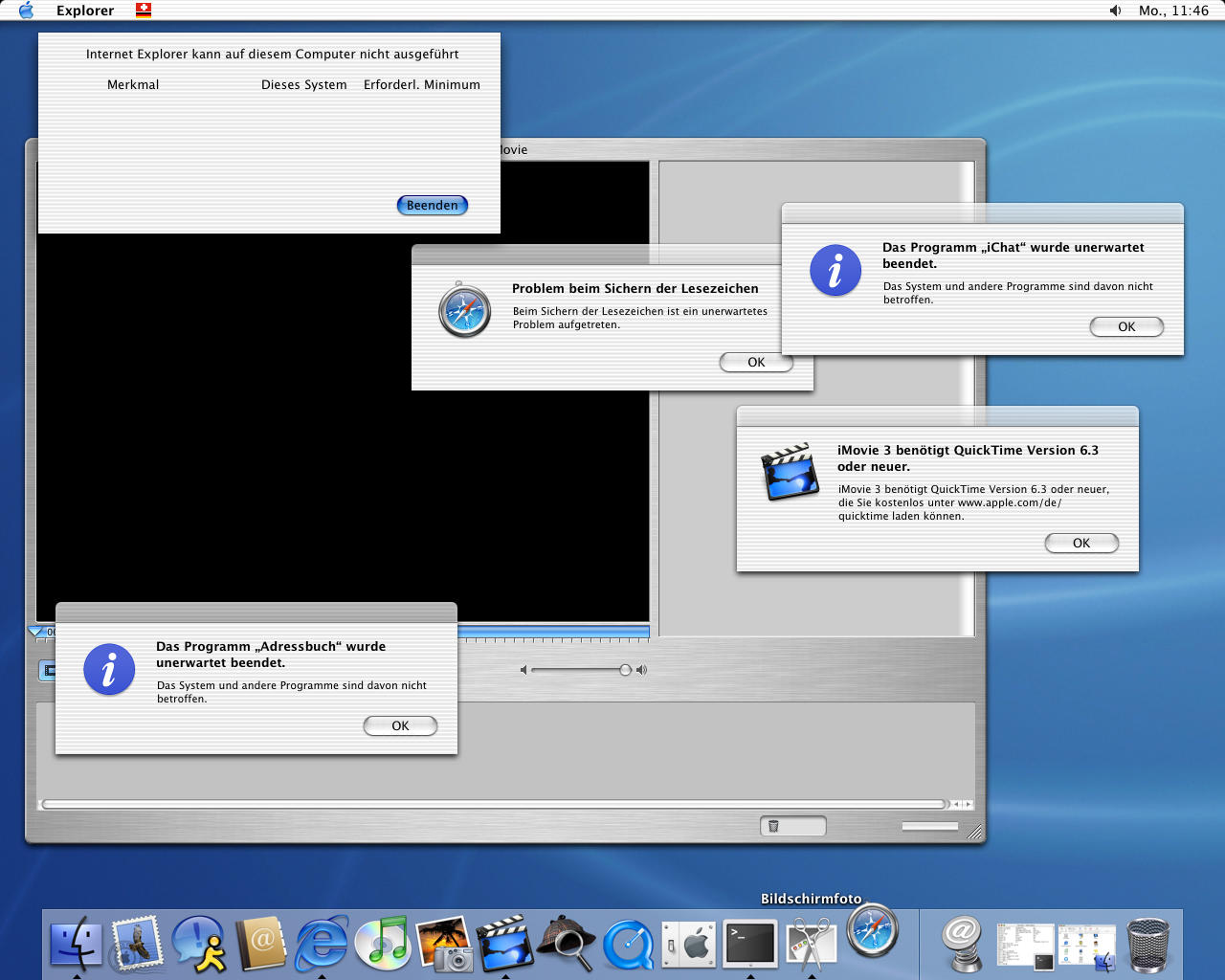Open iPhoto from the dock
This screenshot has width=1225, height=980.
coord(444,944)
